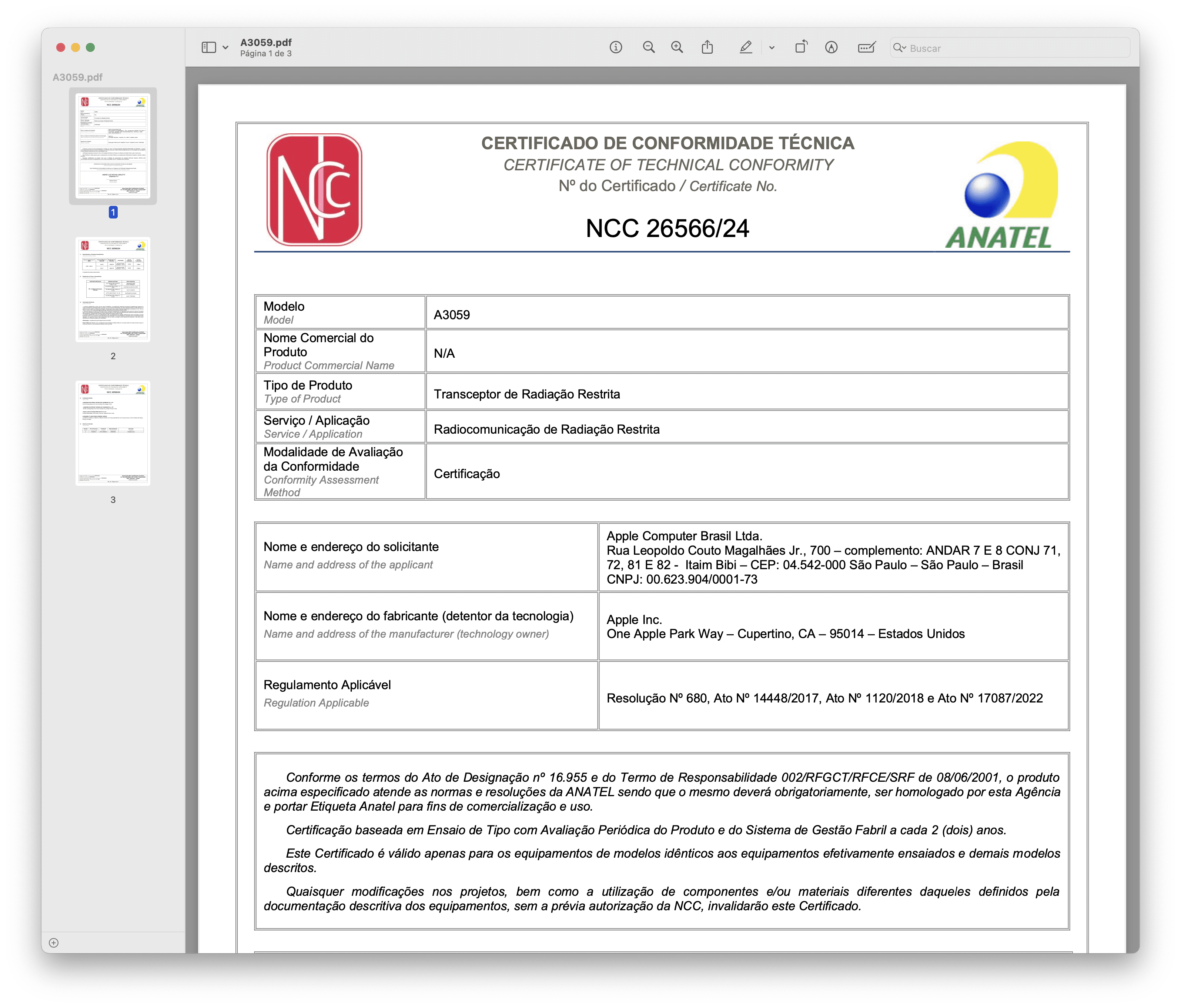
Task: Click the A3059.pdf window title
Action: [266, 42]
